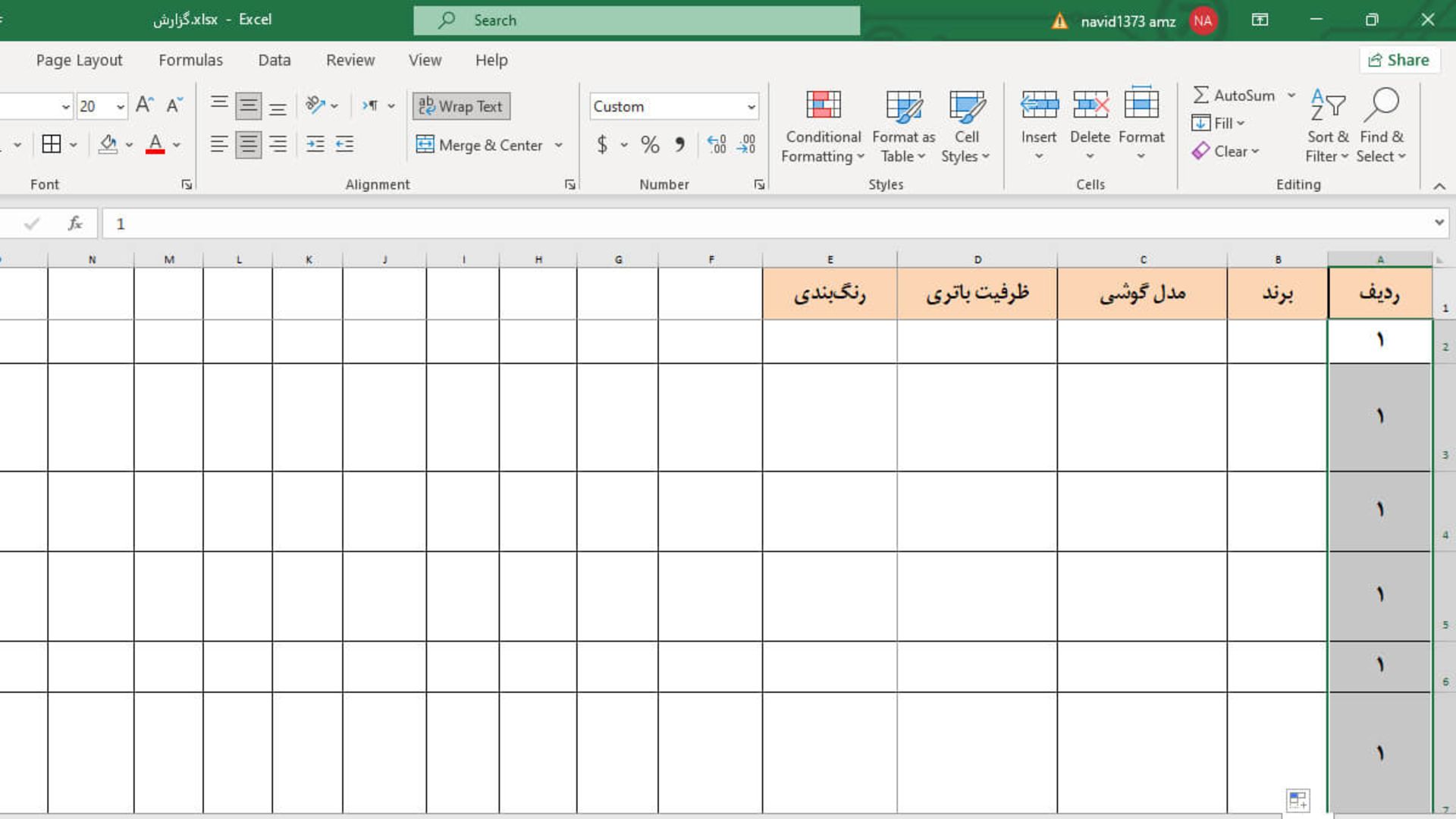The image size is (1456, 819).
Task: Expand the AutoSum dropdown arrow
Action: 1291,94
